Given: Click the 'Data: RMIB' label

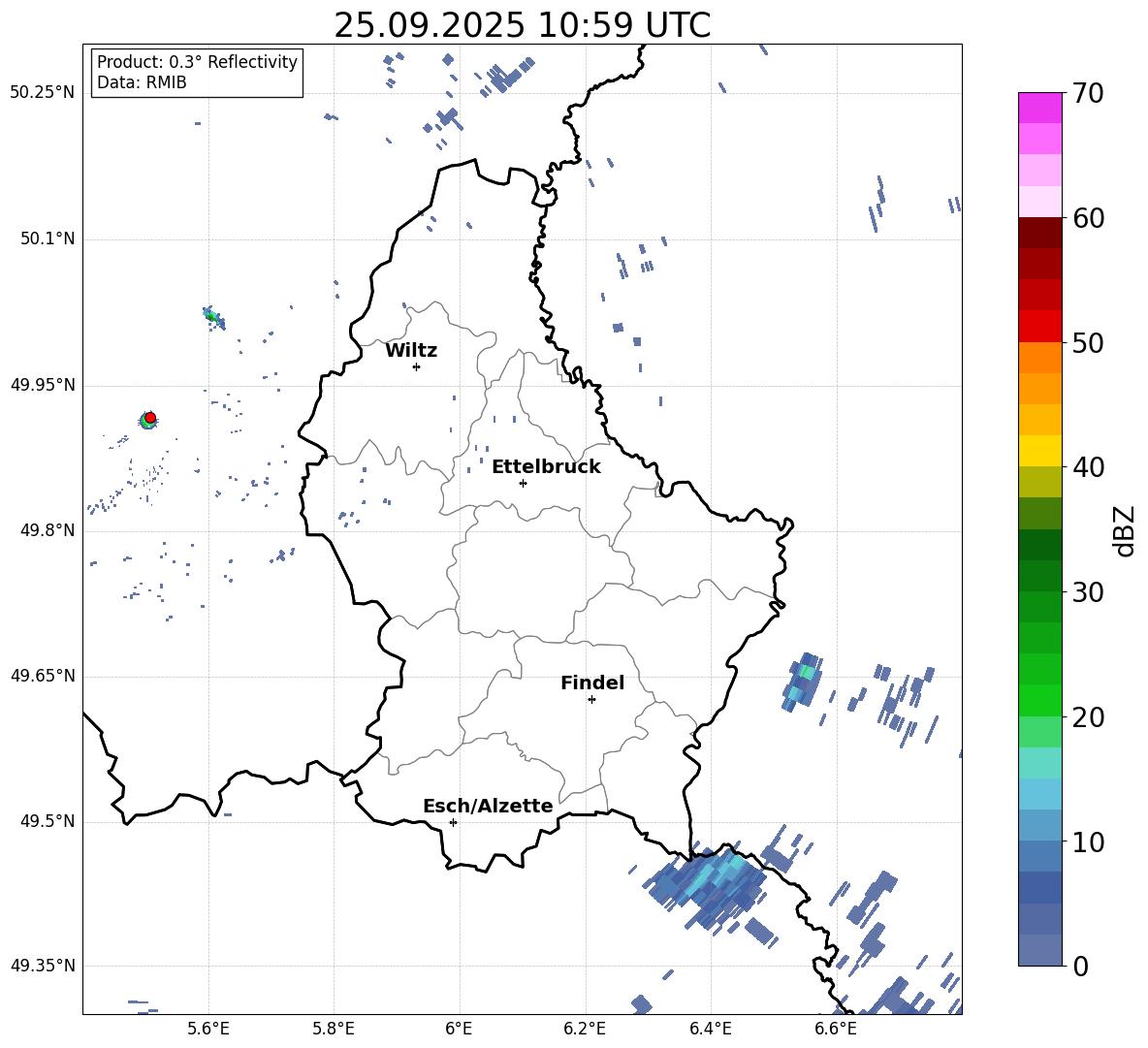Looking at the screenshot, I should point(142,82).
